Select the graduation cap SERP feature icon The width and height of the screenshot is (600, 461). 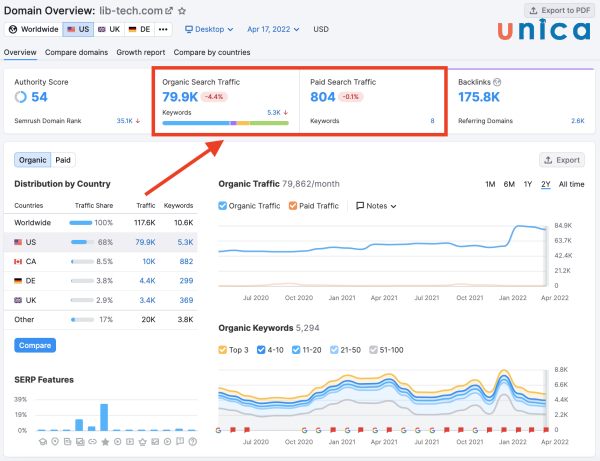pos(43,442)
